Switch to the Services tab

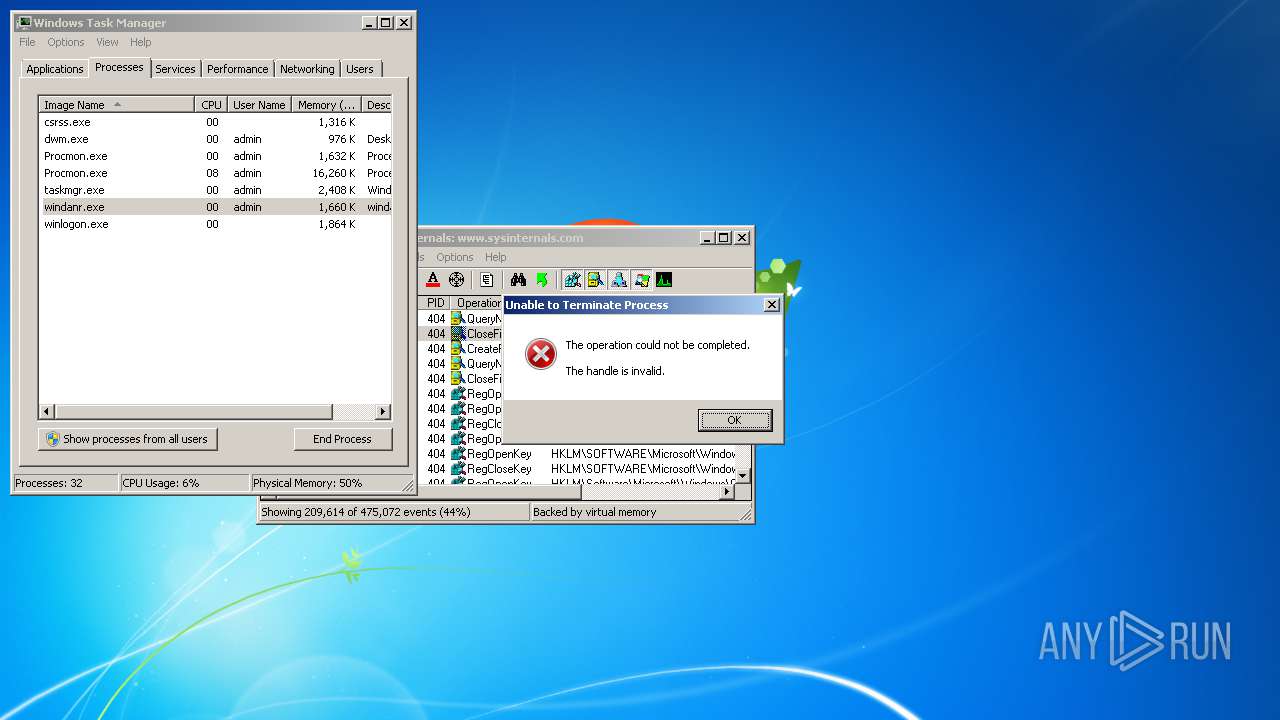pyautogui.click(x=175, y=69)
